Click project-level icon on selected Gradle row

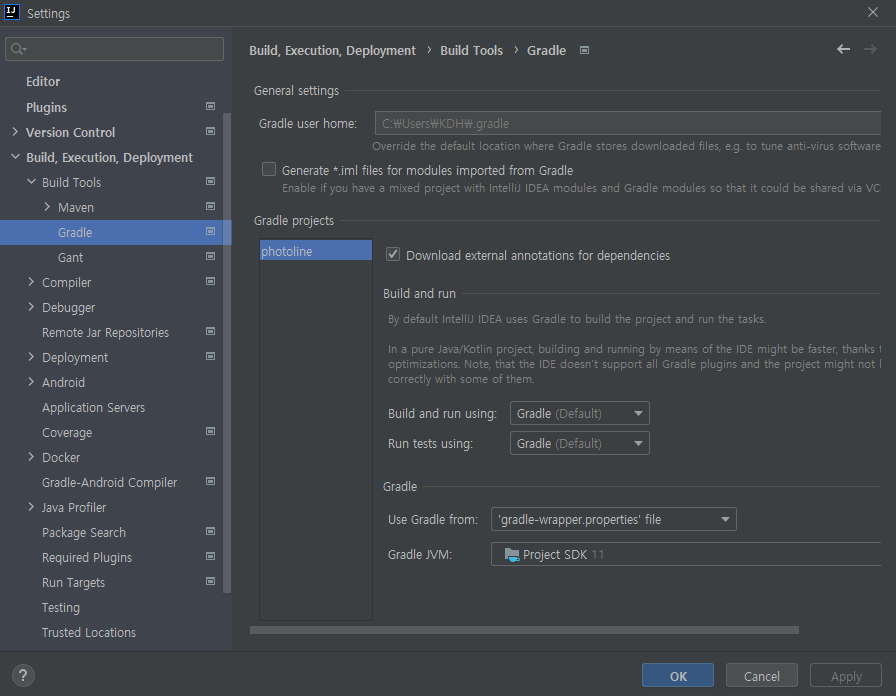210,231
